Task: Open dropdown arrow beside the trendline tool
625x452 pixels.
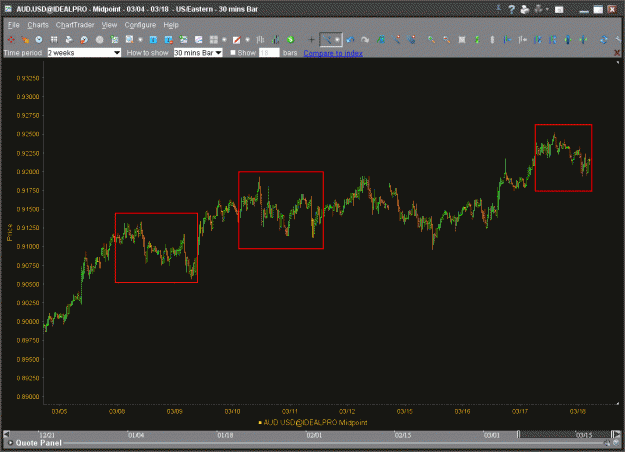Action: 337,40
